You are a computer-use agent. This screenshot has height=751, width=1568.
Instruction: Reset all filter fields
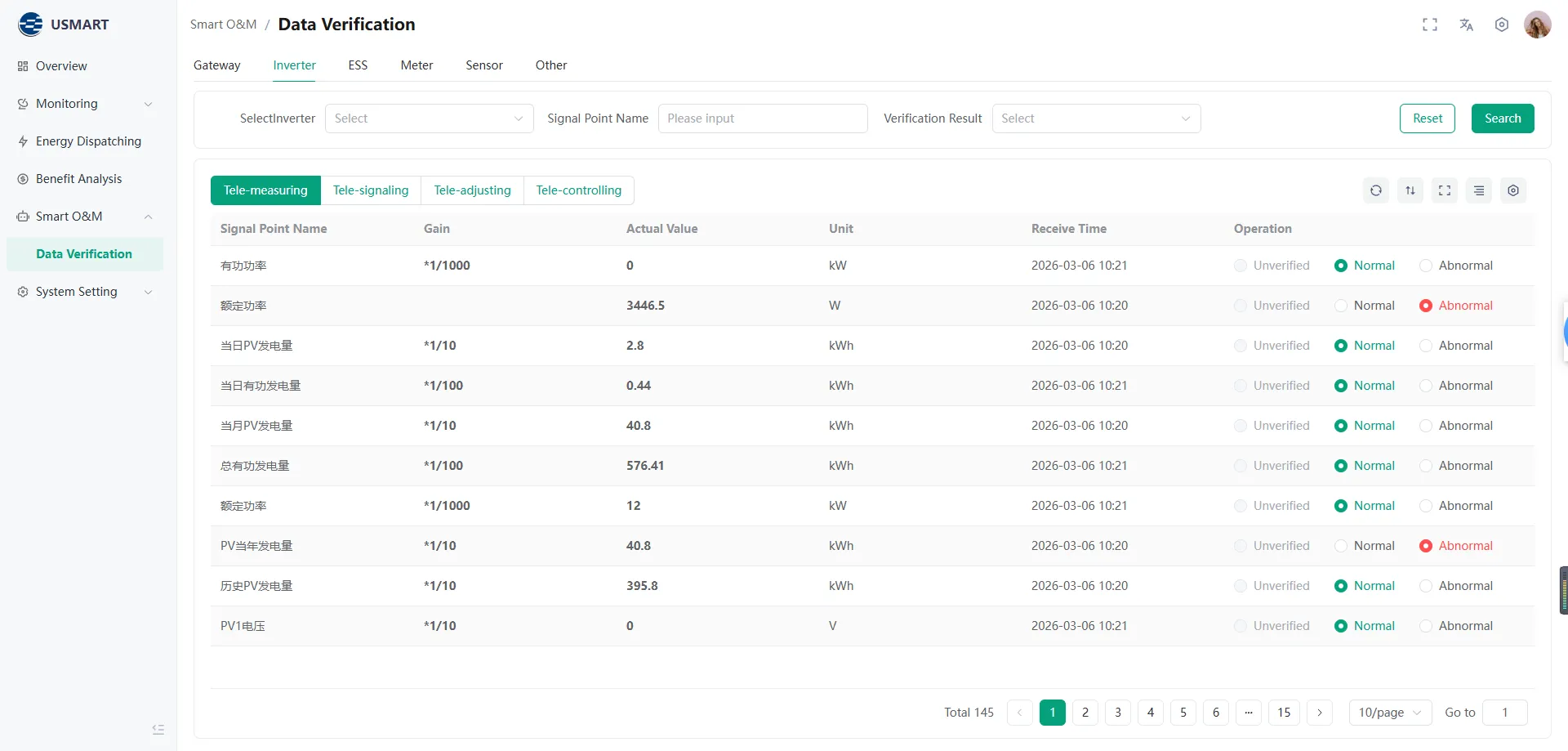point(1427,118)
